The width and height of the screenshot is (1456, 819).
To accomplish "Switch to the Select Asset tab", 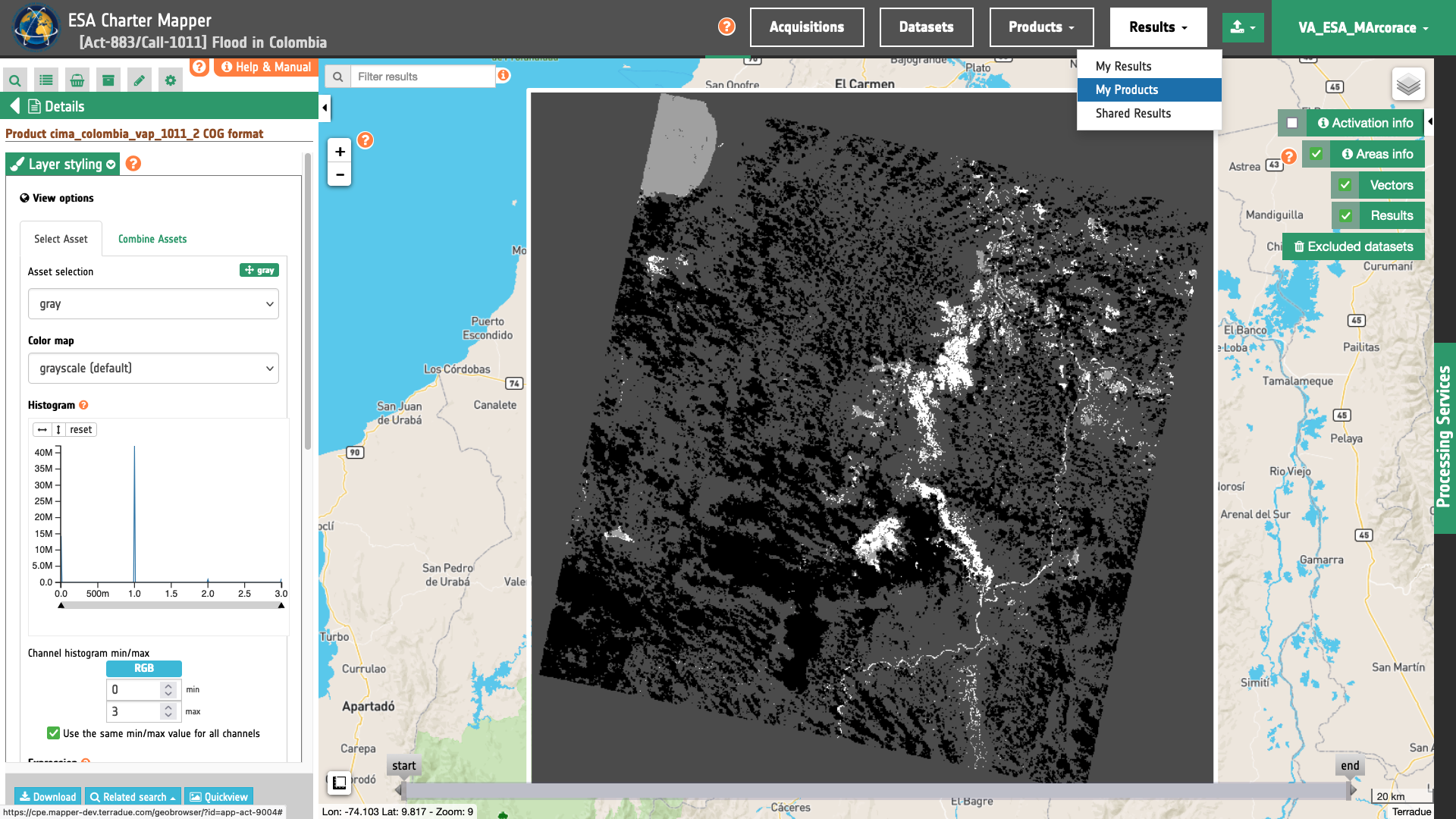I will pos(61,239).
